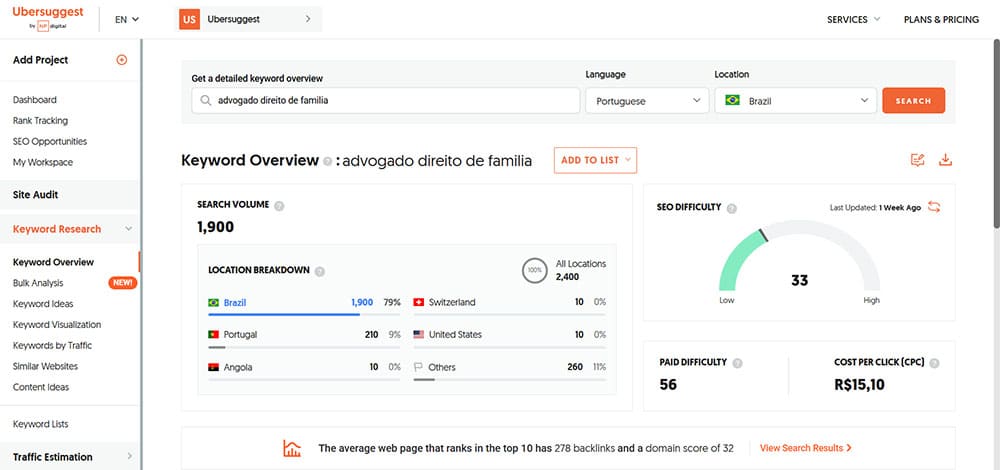
Task: Click help icon beside Search Volume
Action: [279, 205]
